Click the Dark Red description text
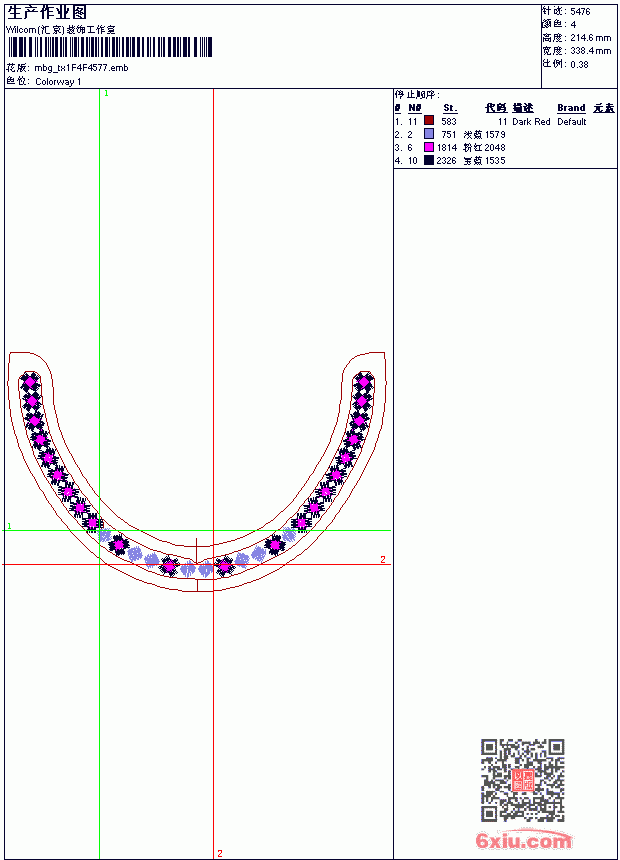The width and height of the screenshot is (620, 860). click(531, 122)
